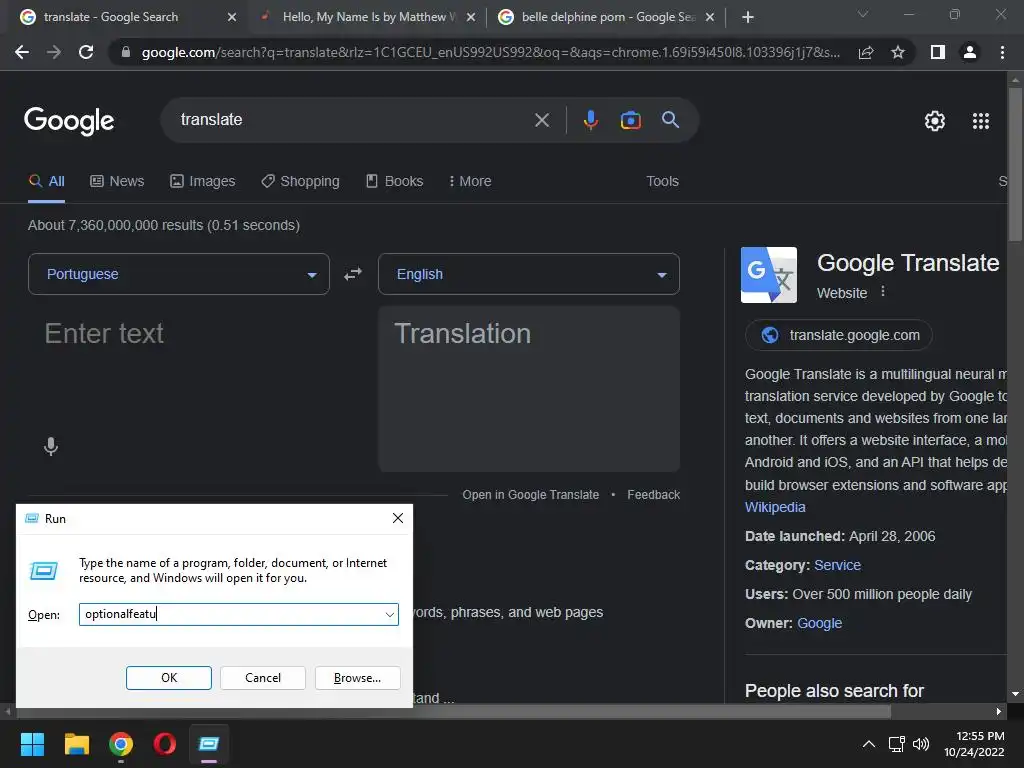Open Google quick settings gear
1024x768 pixels.
tap(935, 121)
